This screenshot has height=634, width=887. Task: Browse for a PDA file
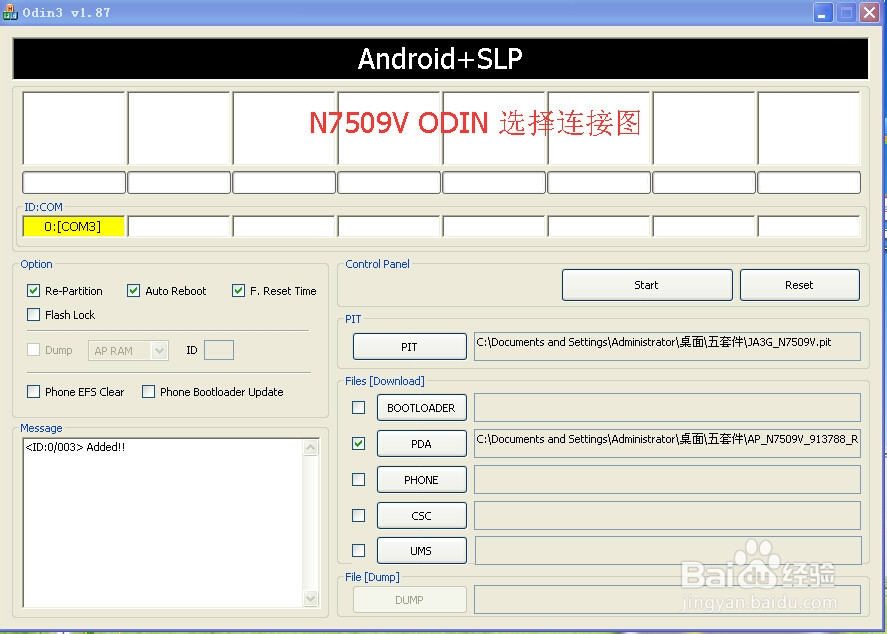tap(421, 444)
